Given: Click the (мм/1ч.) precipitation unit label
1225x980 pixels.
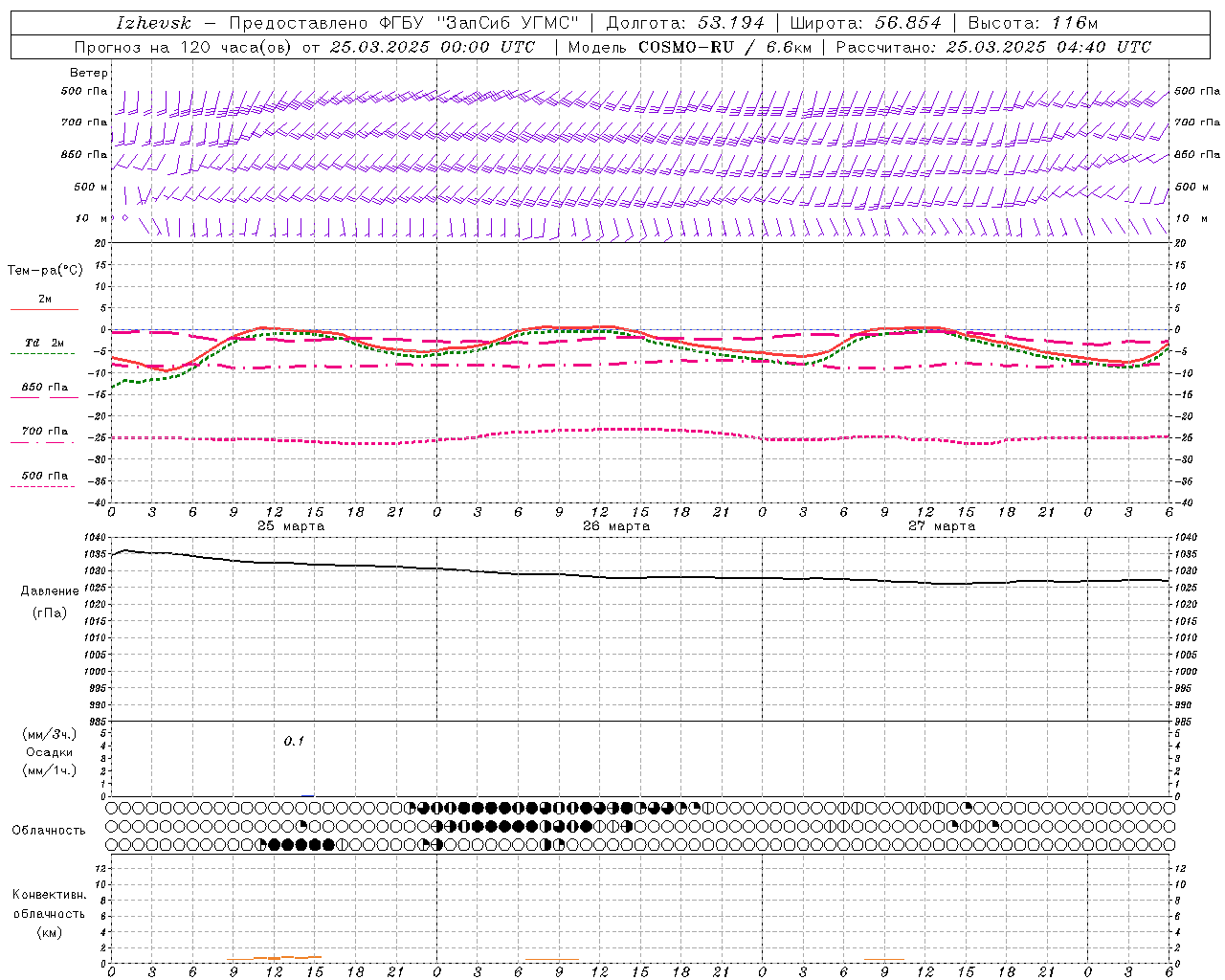Looking at the screenshot, I should tap(50, 770).
